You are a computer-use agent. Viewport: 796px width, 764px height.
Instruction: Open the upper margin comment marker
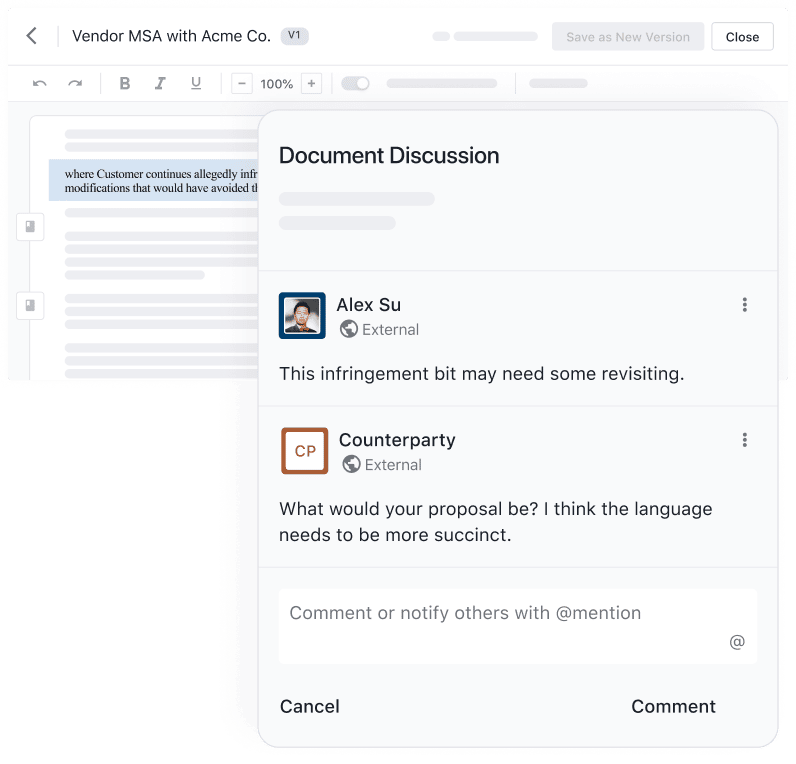30,227
